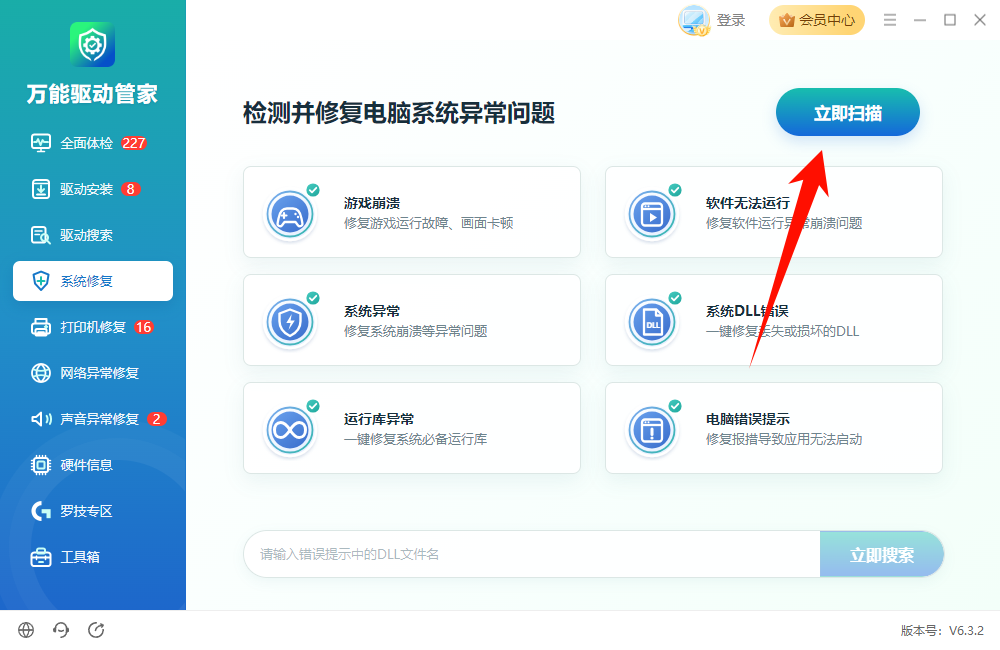This screenshot has height=650, width=1000.
Task: Click the 工具箱 toolbox icon
Action: pos(41,557)
